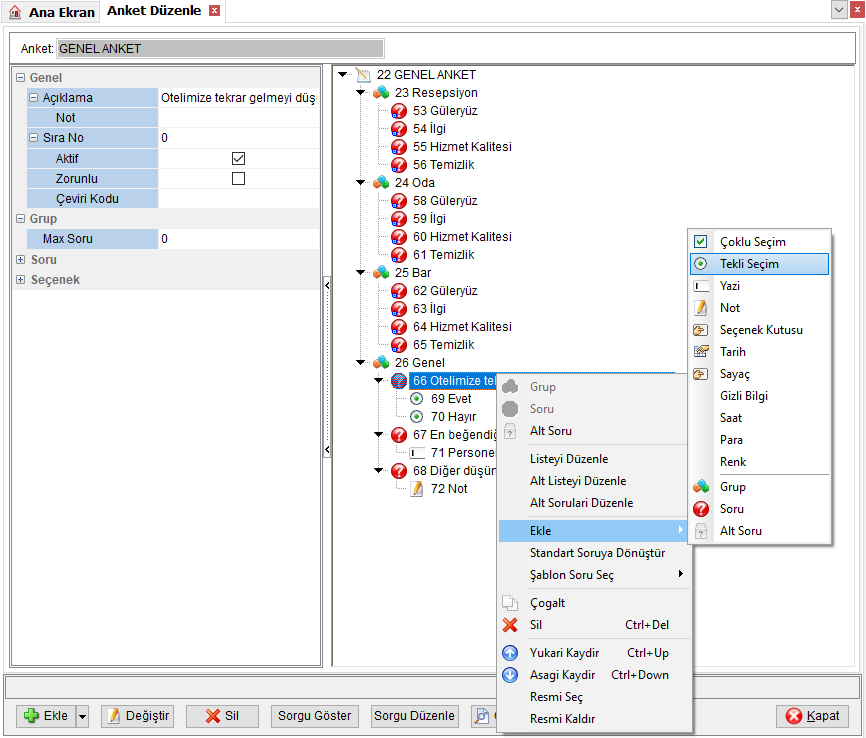This screenshot has height=738, width=866.
Task: Open the dropdown arrow beside the Ekle button
Action: click(x=82, y=716)
